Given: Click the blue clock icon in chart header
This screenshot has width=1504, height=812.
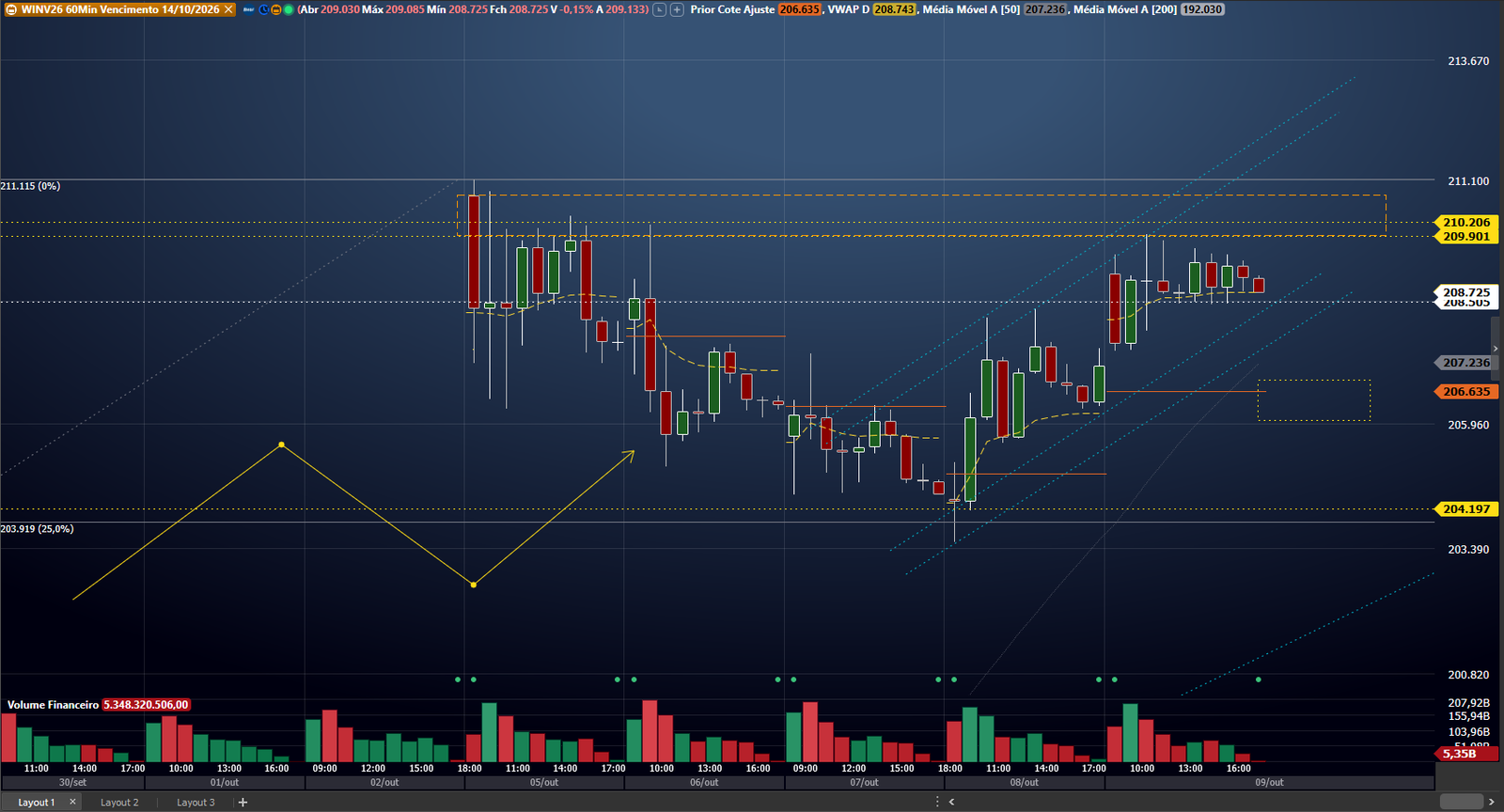Looking at the screenshot, I should [263, 9].
